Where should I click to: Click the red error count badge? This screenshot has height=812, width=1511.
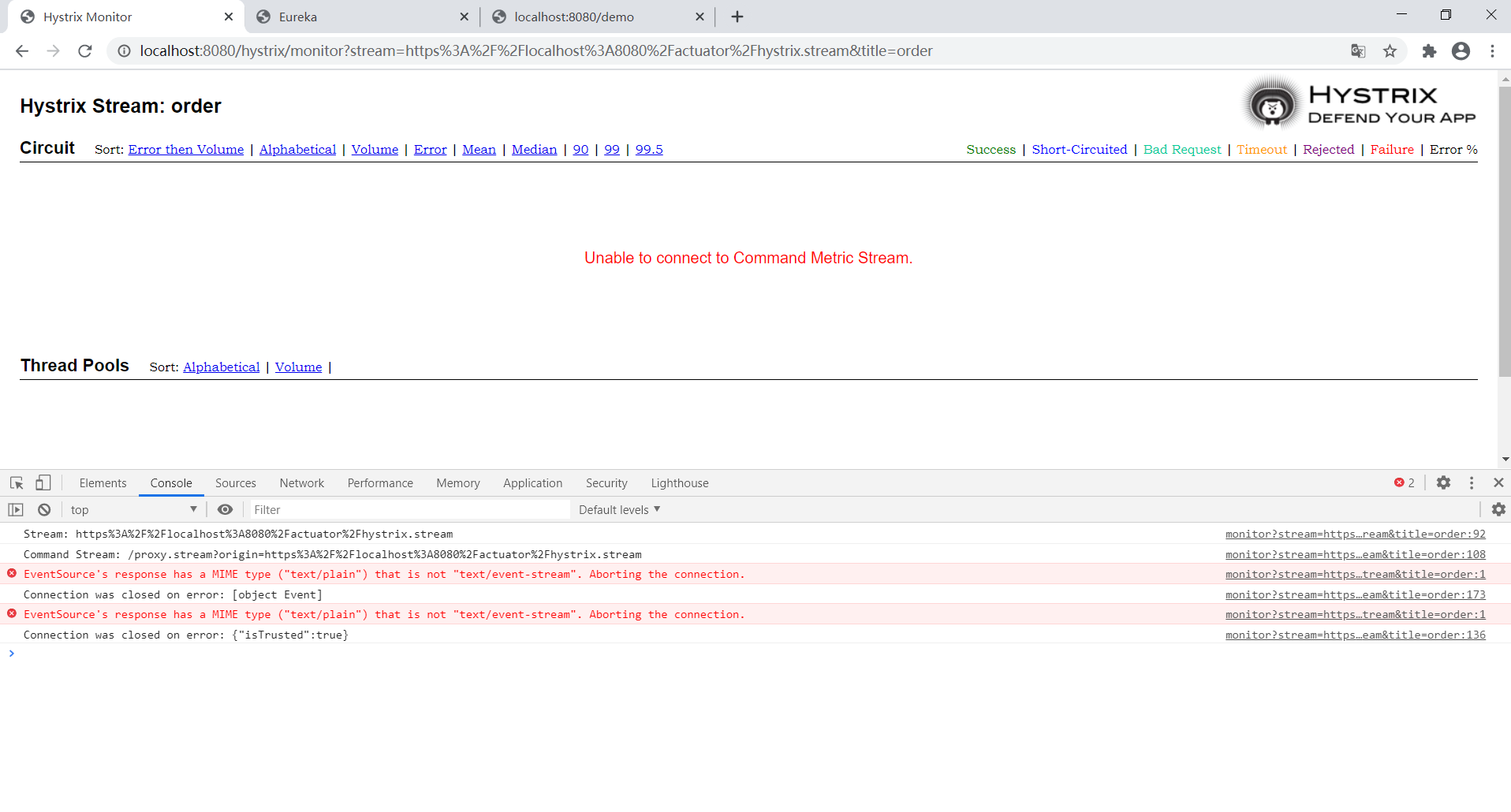[x=1404, y=482]
